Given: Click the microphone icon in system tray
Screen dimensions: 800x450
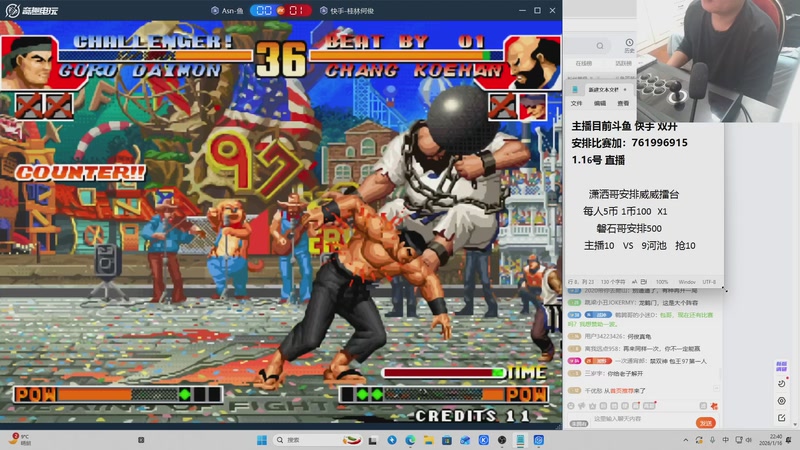Looking at the screenshot, I should tap(712, 440).
